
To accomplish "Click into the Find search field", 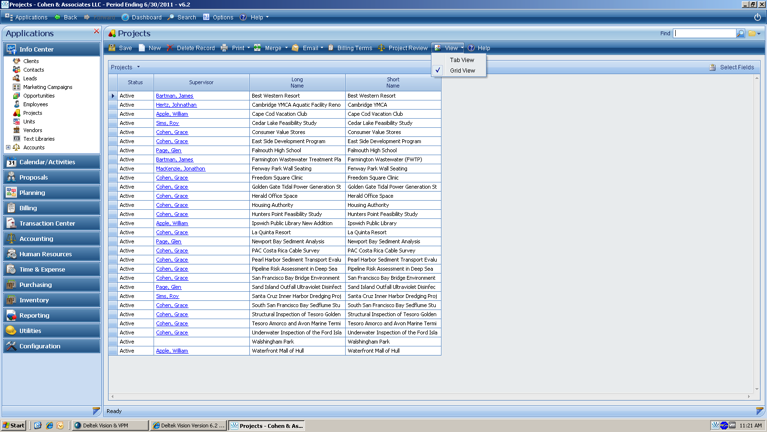I will click(x=704, y=33).
